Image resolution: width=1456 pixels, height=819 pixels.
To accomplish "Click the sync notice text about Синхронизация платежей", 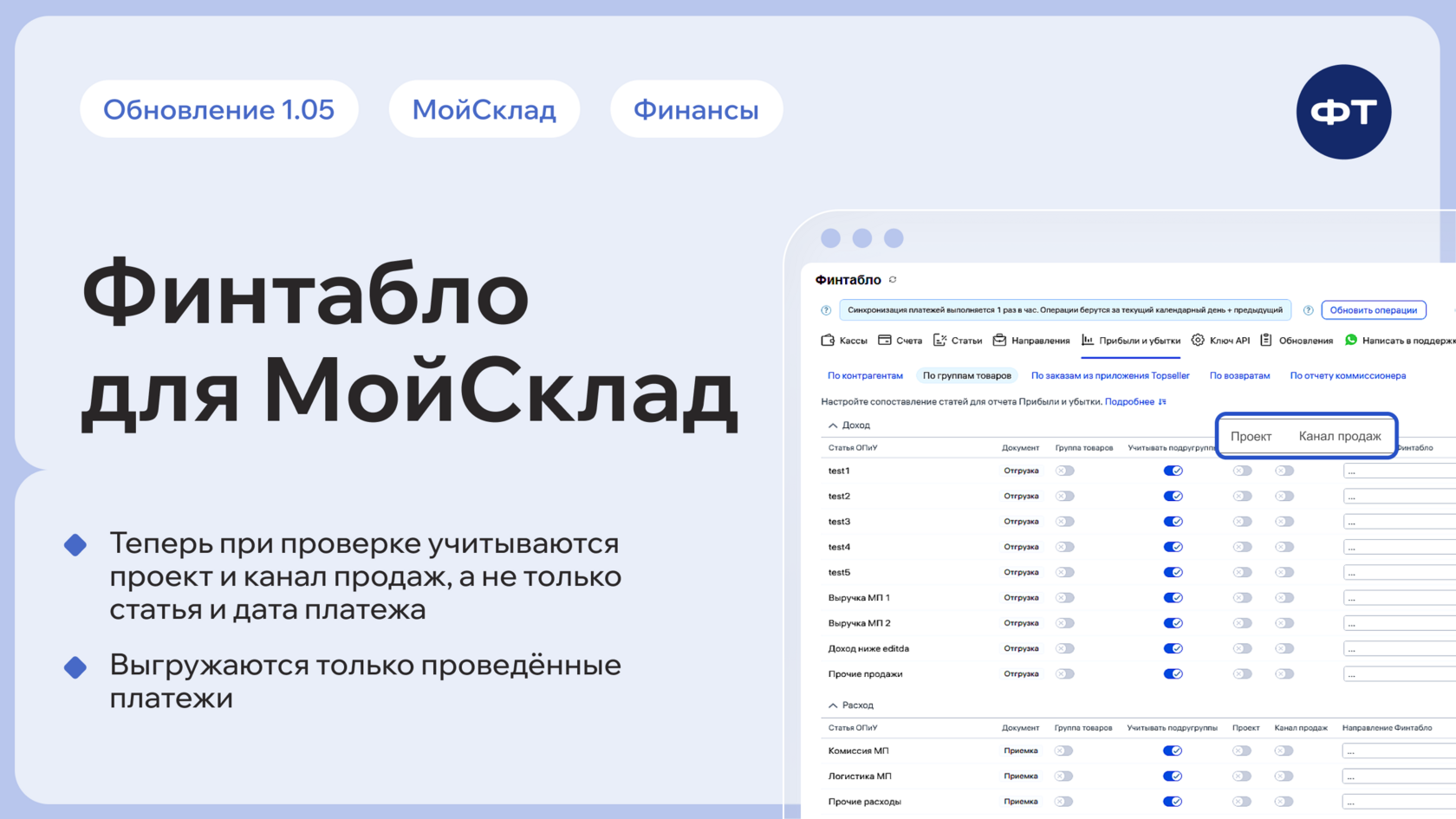I will click(1065, 310).
